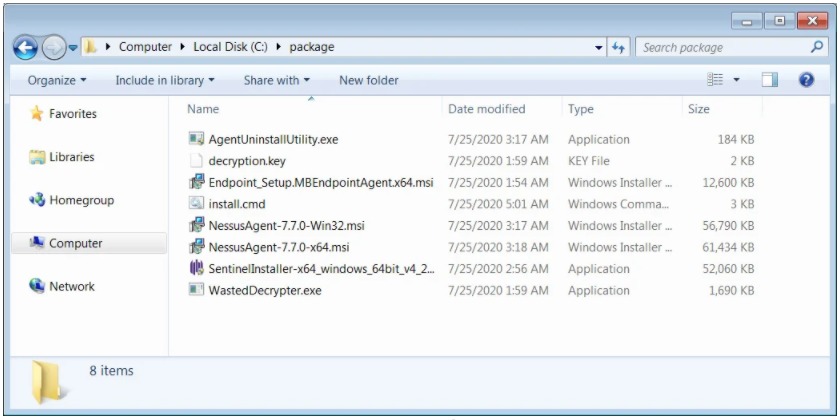Click the Back navigation arrow button
Viewport: 840px width, 420px height.
click(25, 48)
